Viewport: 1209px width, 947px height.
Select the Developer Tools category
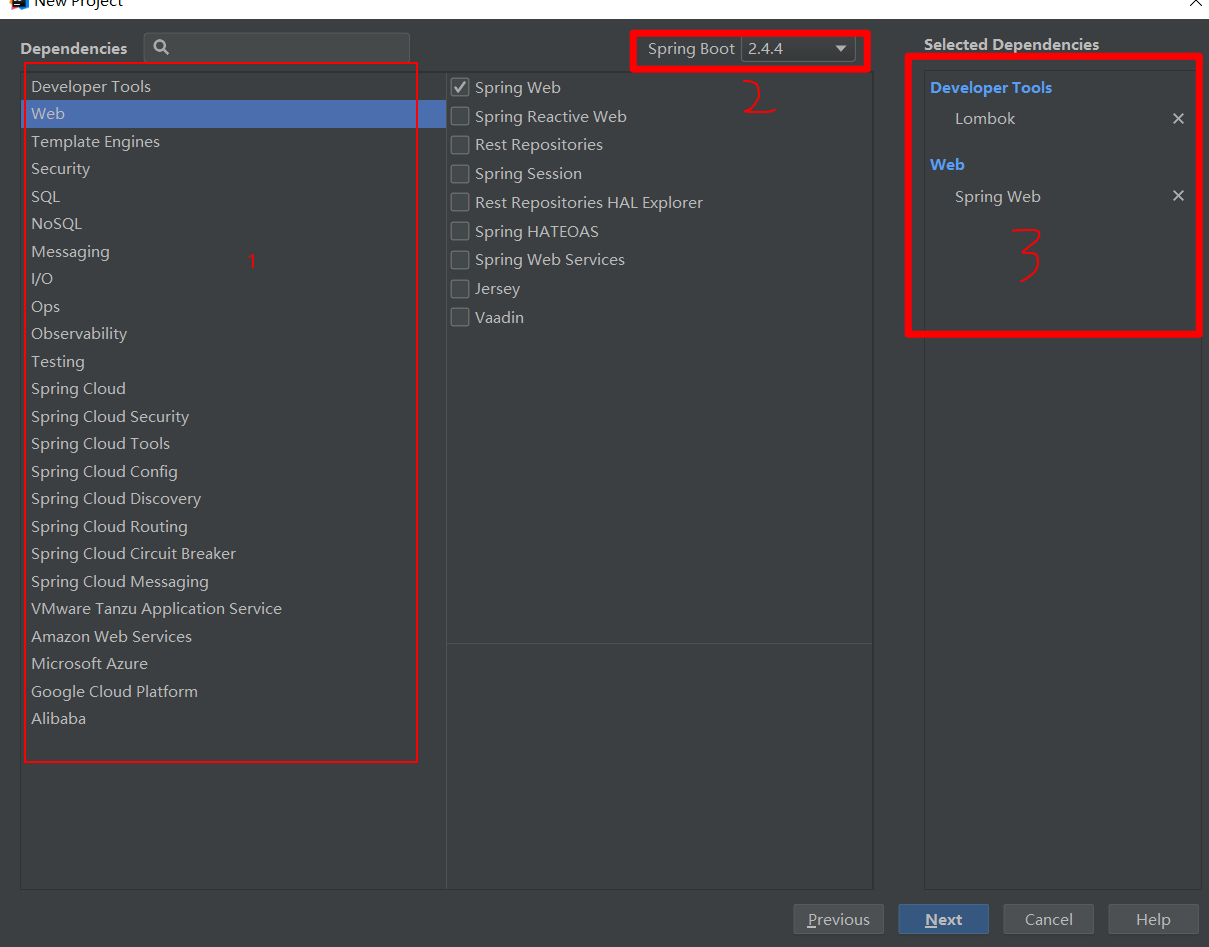pyautogui.click(x=233, y=86)
